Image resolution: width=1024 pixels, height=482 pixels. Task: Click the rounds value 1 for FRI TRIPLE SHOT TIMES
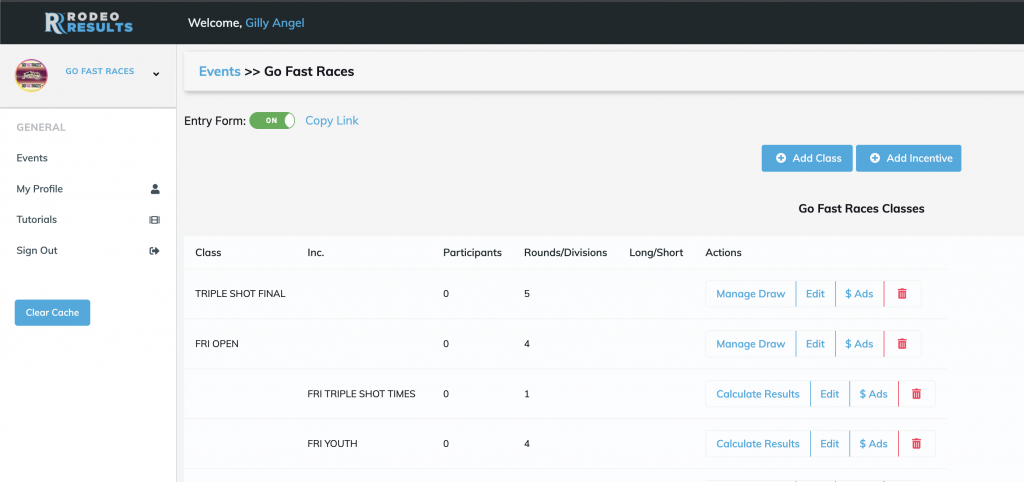[526, 394]
